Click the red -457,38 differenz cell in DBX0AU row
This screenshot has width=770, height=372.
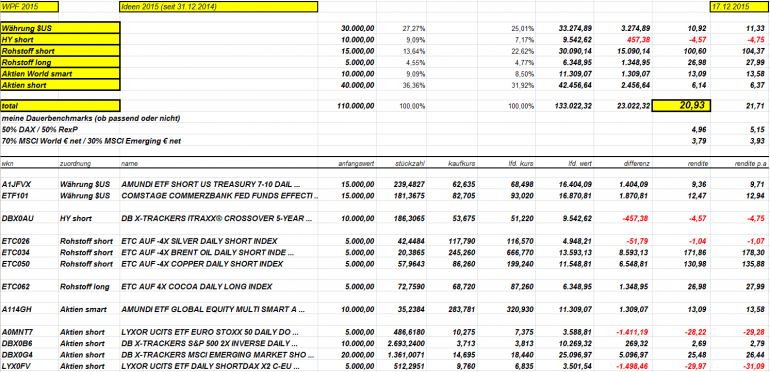pos(637,218)
